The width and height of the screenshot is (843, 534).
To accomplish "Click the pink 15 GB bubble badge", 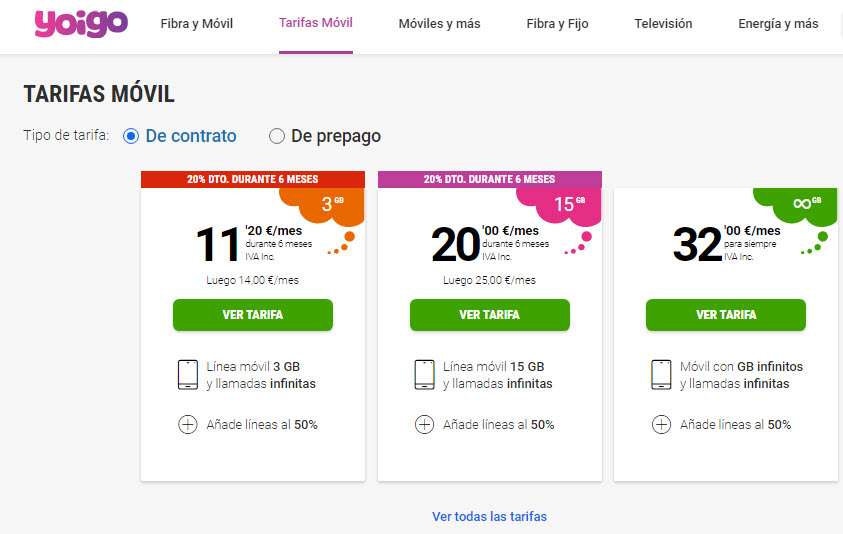I will (x=560, y=206).
